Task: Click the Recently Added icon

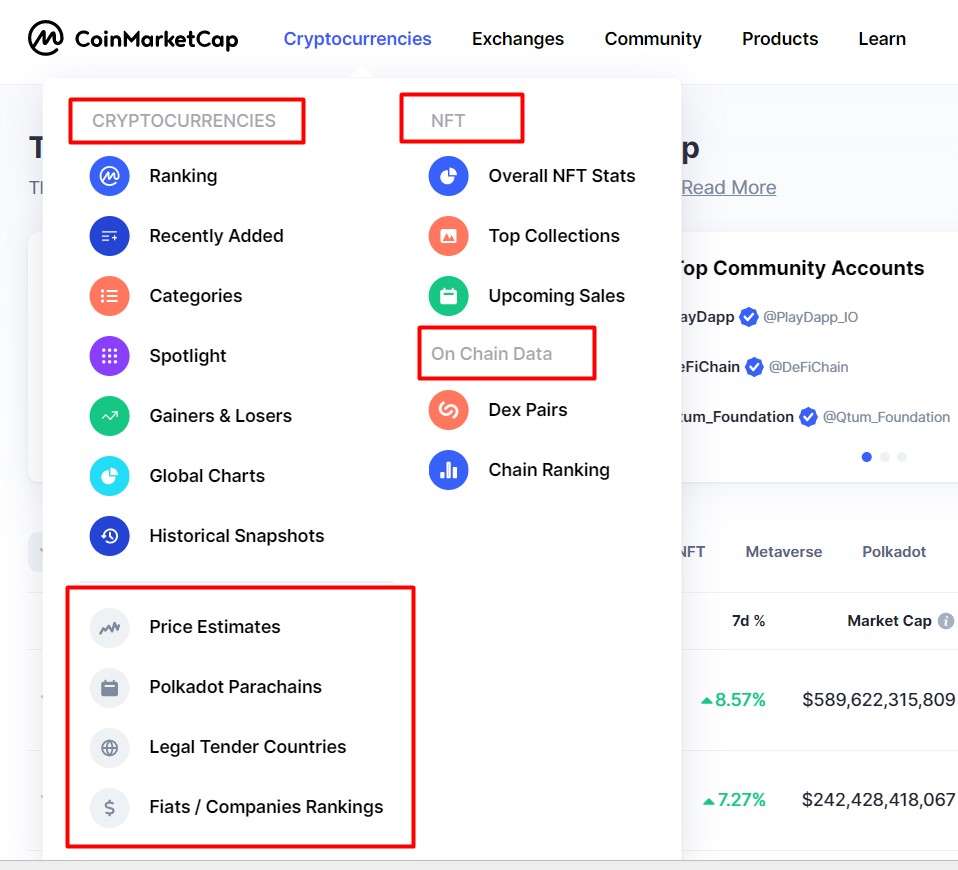Action: (x=109, y=236)
